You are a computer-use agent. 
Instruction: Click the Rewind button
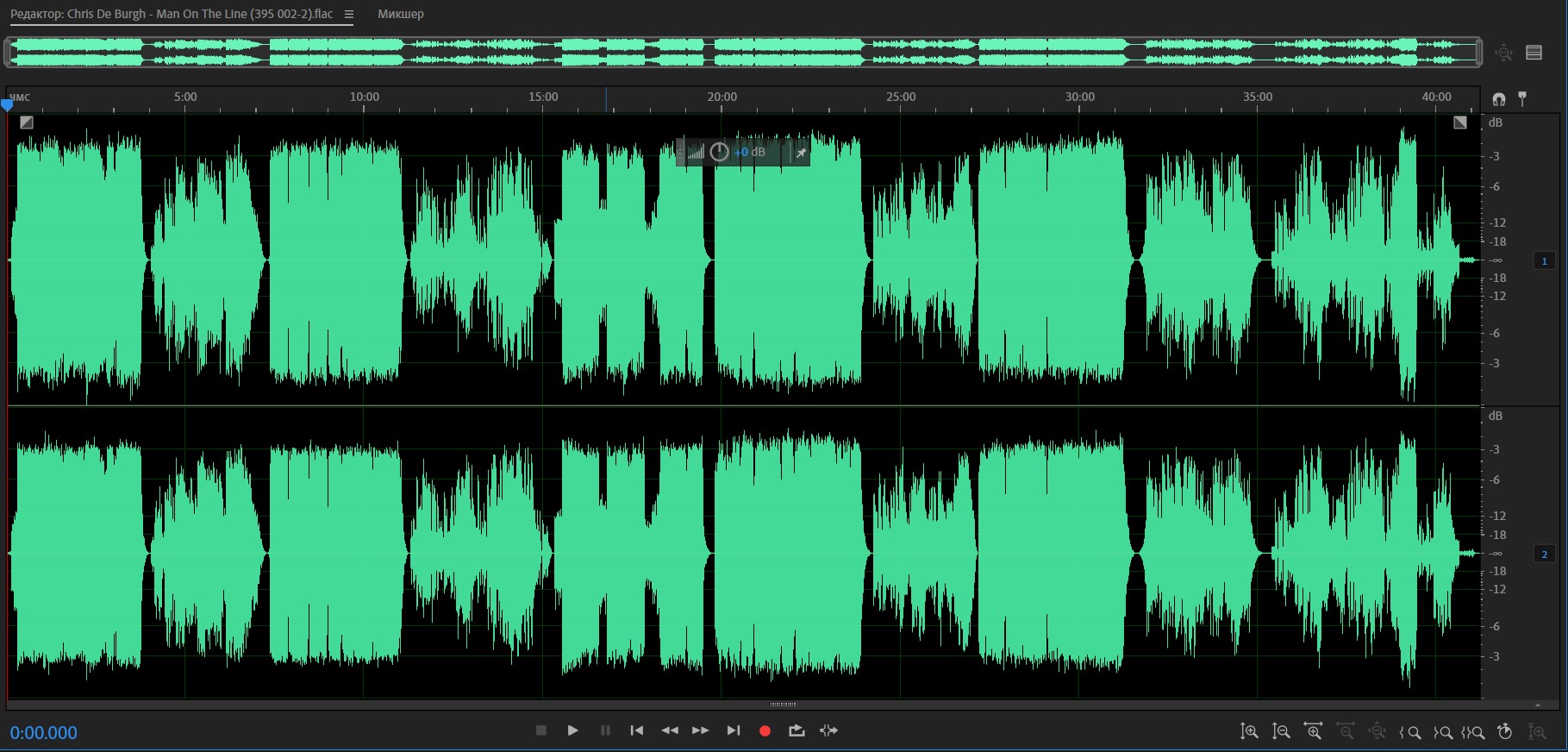669,730
